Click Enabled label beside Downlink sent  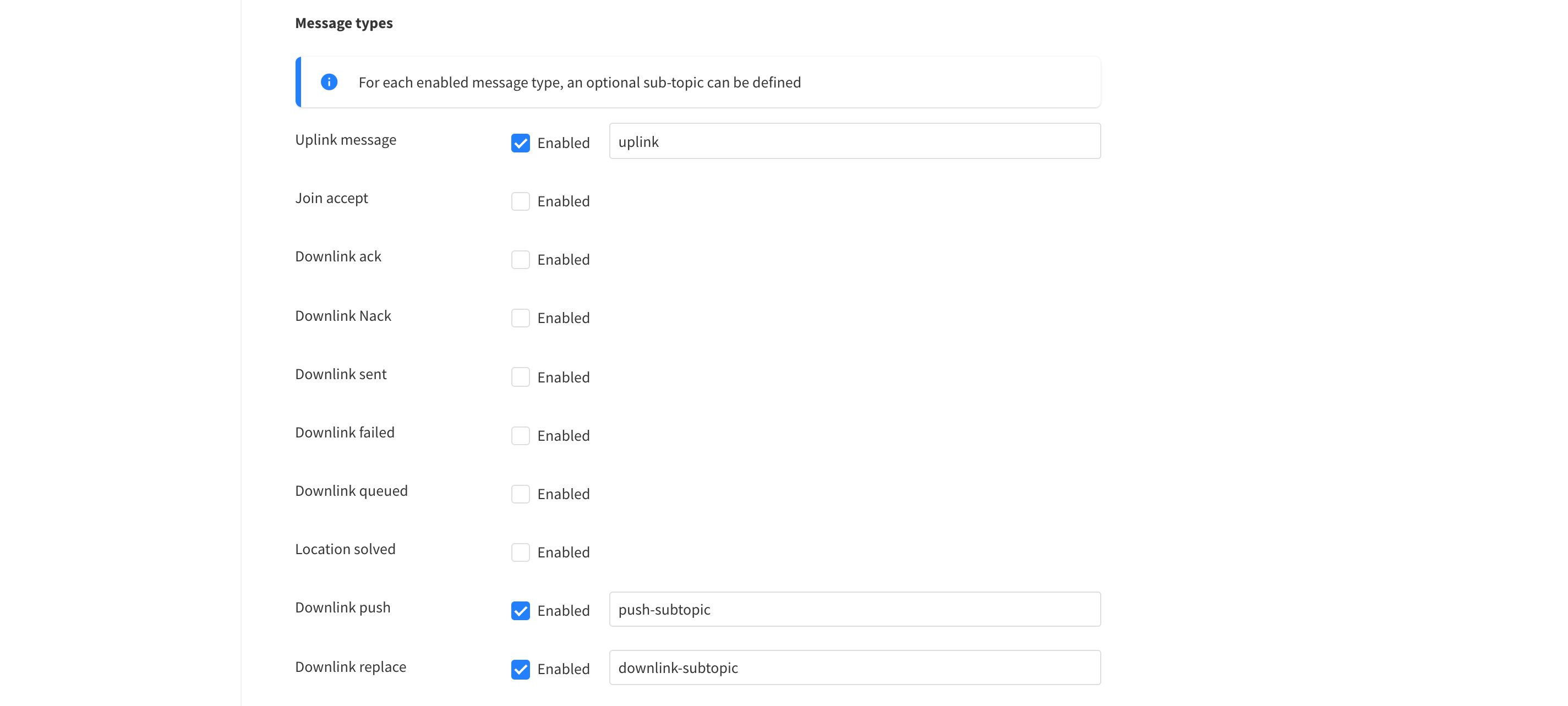pyautogui.click(x=563, y=377)
